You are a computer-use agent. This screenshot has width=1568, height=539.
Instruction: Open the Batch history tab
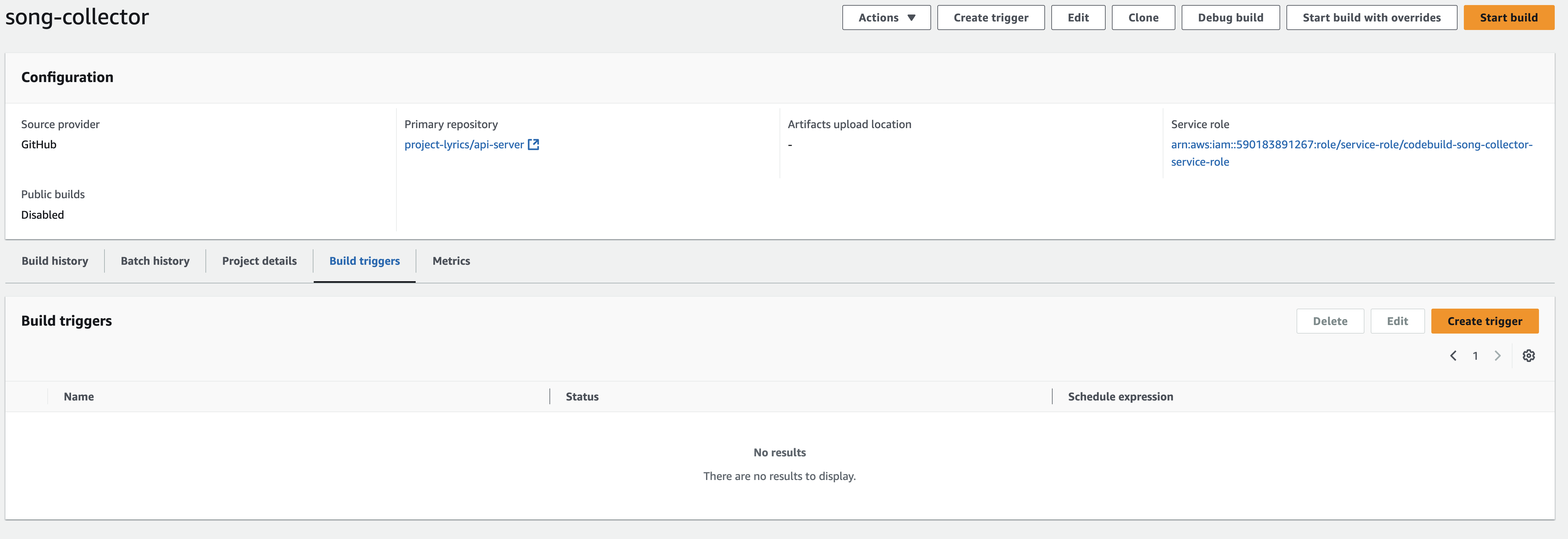[x=155, y=261]
